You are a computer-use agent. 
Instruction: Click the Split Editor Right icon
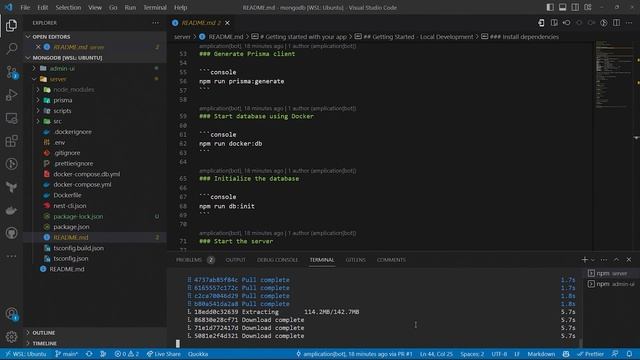[x=616, y=23]
